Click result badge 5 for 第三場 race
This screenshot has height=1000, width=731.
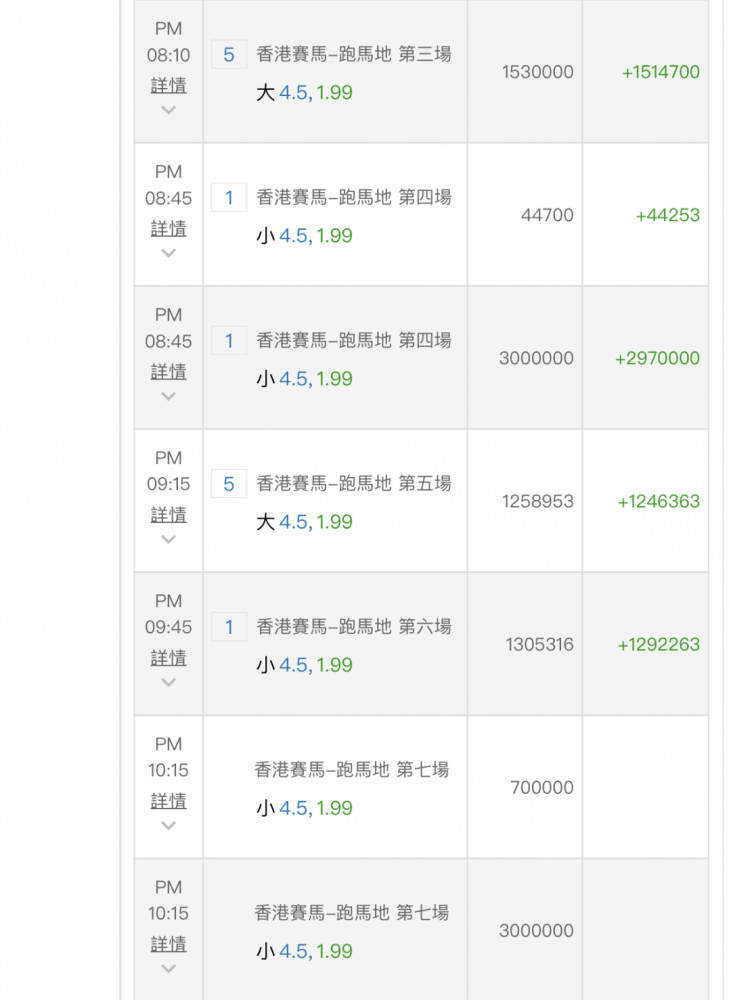[x=229, y=55]
